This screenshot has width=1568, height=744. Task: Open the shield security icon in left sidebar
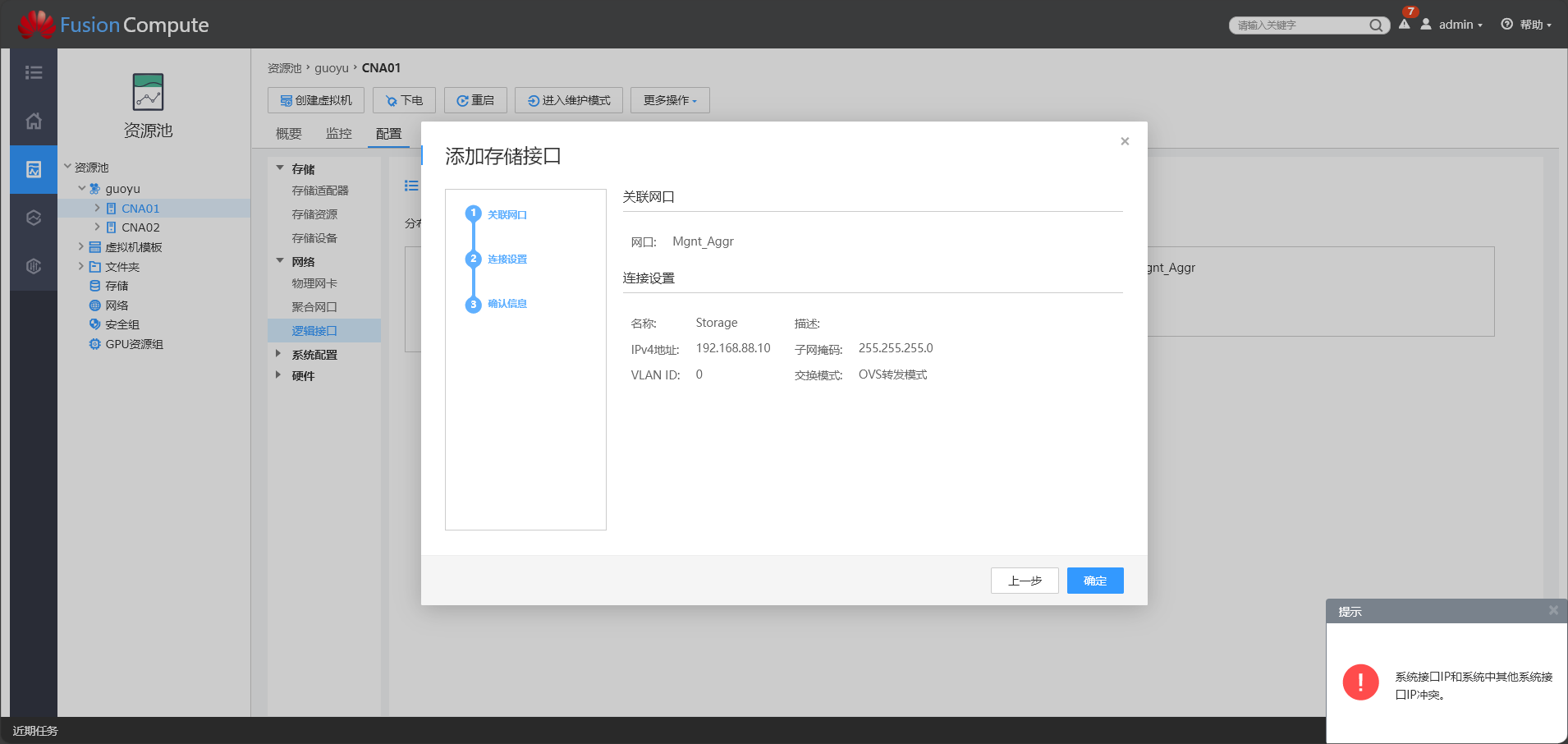click(x=34, y=266)
